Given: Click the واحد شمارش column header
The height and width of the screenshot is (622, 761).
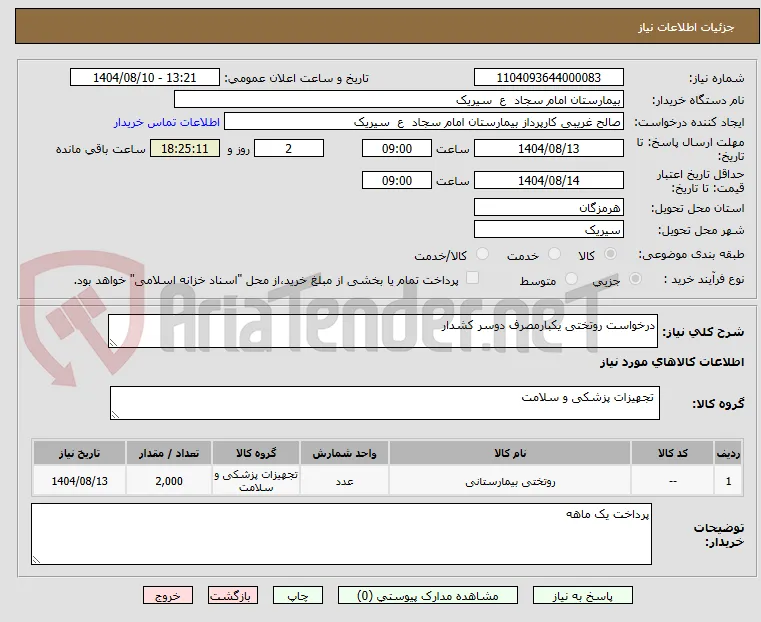Looking at the screenshot, I should pyautogui.click(x=344, y=453).
